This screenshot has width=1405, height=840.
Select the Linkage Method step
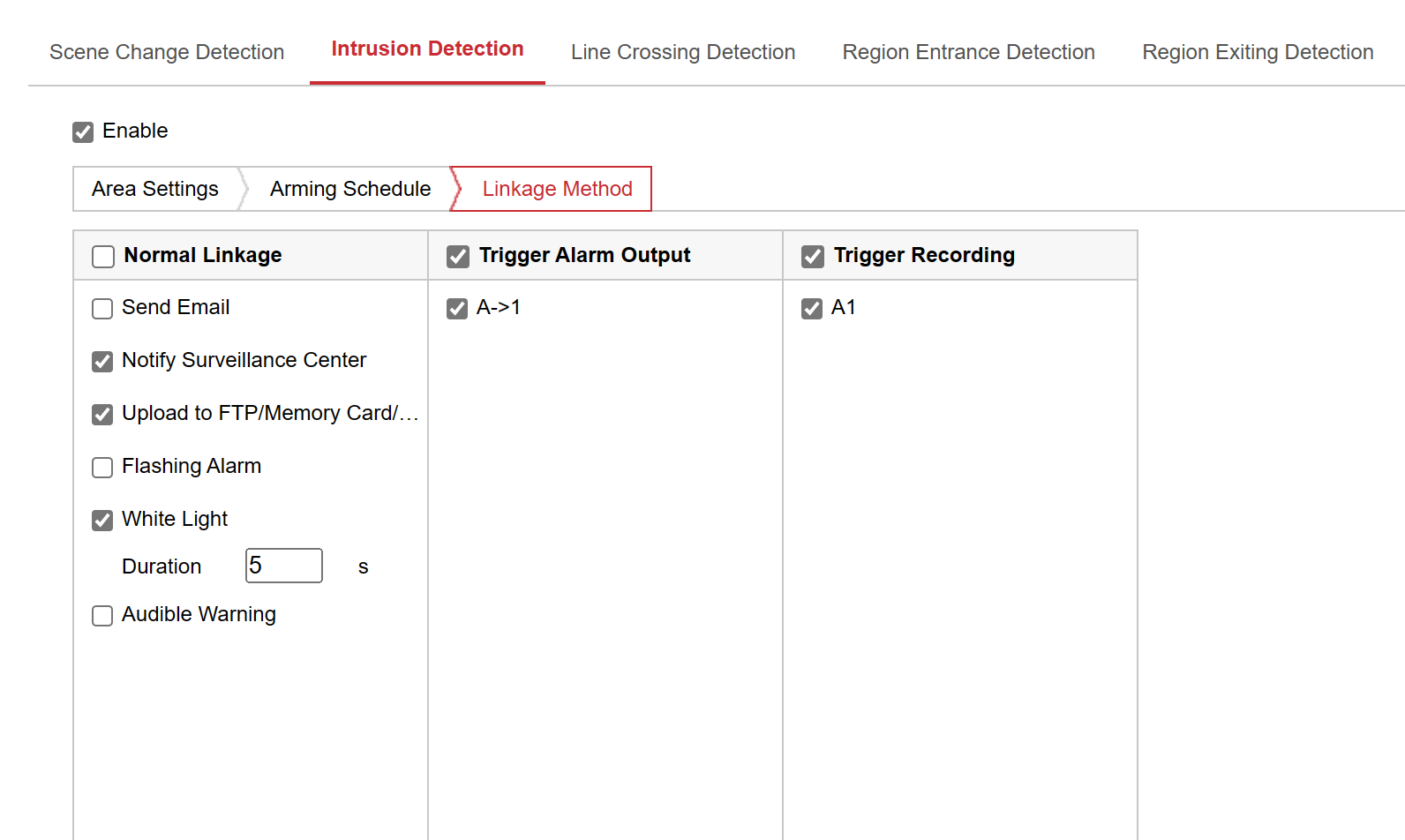(x=557, y=189)
